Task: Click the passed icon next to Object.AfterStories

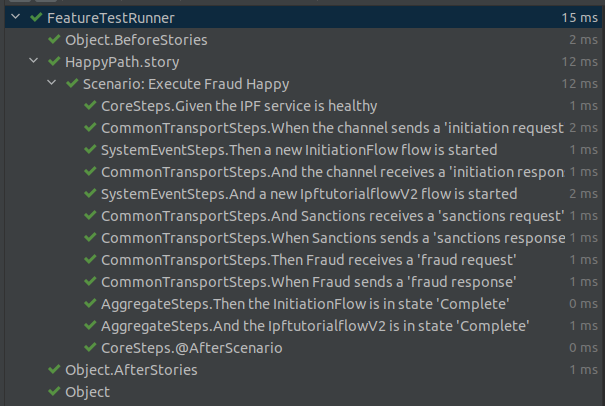Action: click(x=54, y=370)
